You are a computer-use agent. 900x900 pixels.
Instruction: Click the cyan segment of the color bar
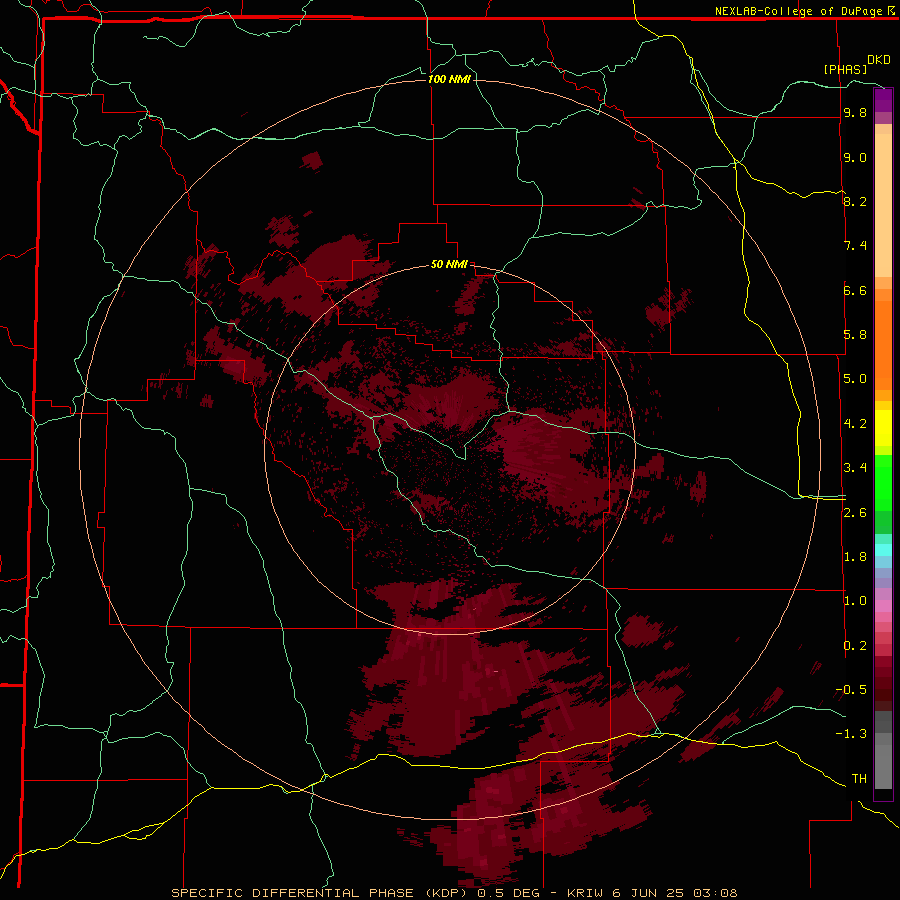point(883,550)
